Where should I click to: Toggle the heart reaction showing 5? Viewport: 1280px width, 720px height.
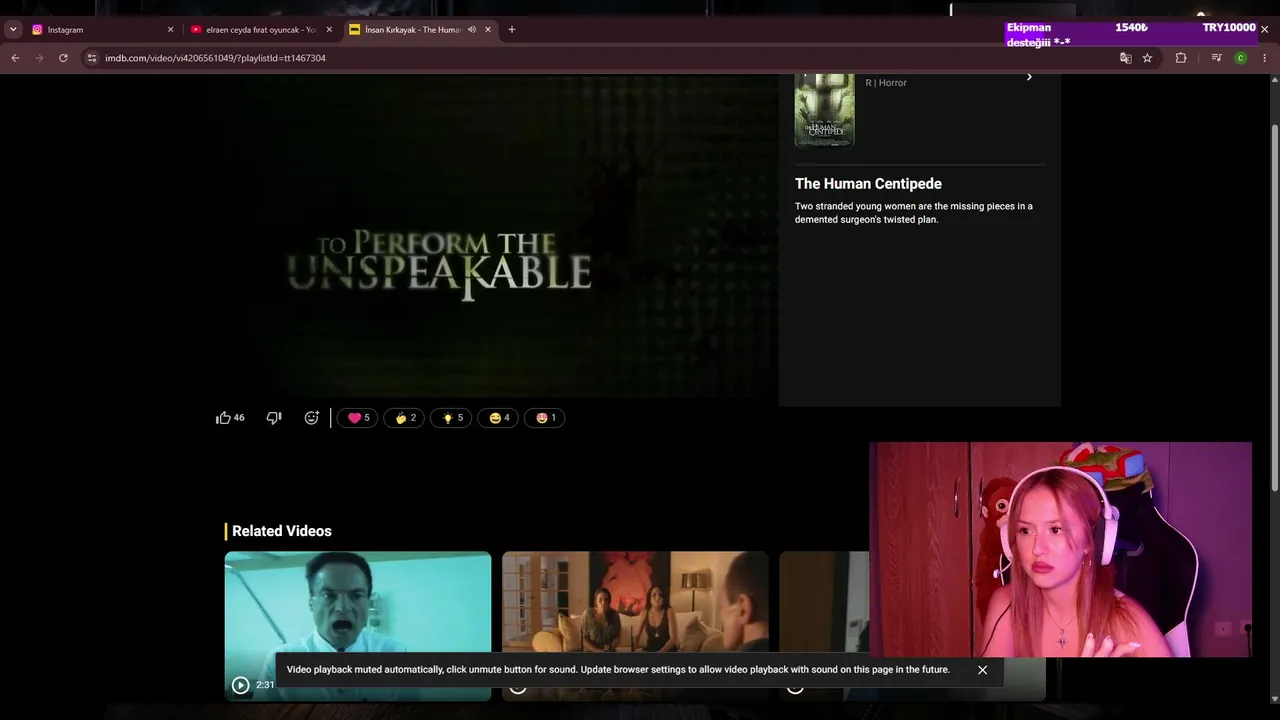coord(358,418)
